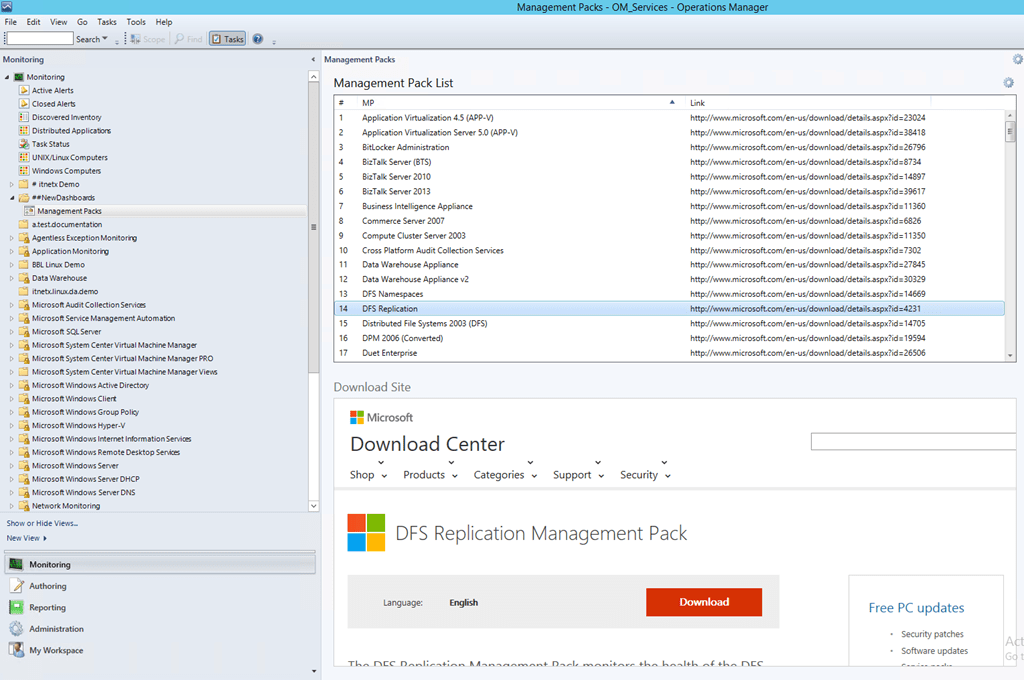Open the Search dropdown arrow
Image resolution: width=1024 pixels, height=680 pixels.
click(x=104, y=39)
